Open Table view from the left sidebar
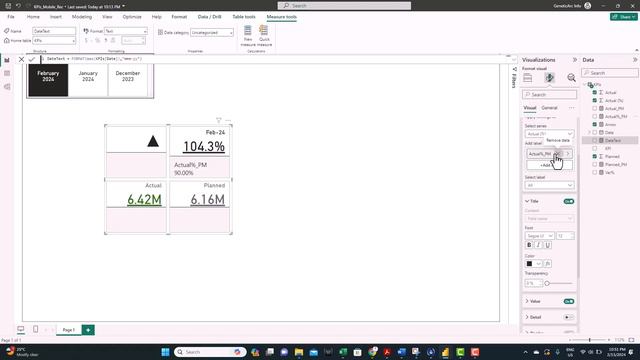 click(7, 73)
